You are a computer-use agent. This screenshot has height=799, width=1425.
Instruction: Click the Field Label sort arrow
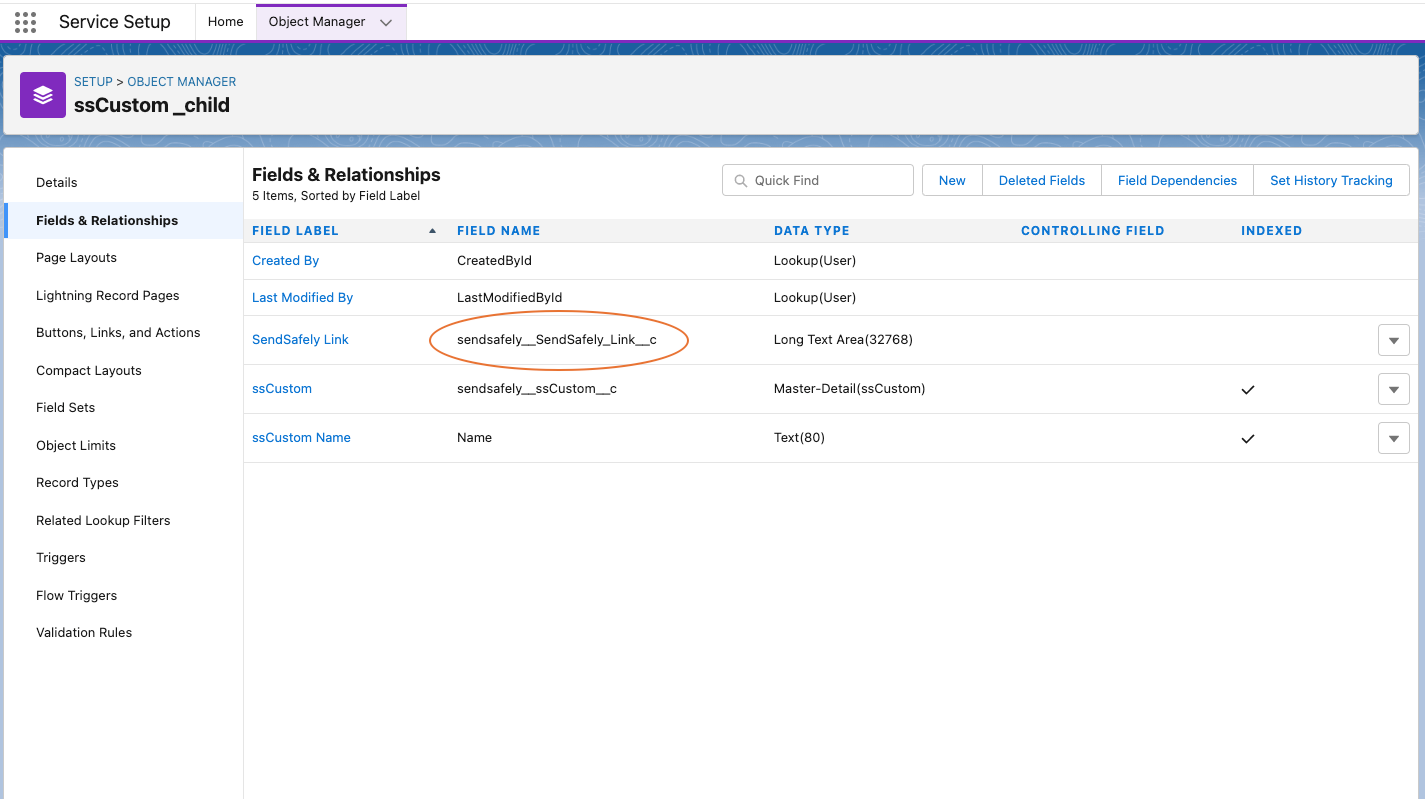[x=433, y=231]
